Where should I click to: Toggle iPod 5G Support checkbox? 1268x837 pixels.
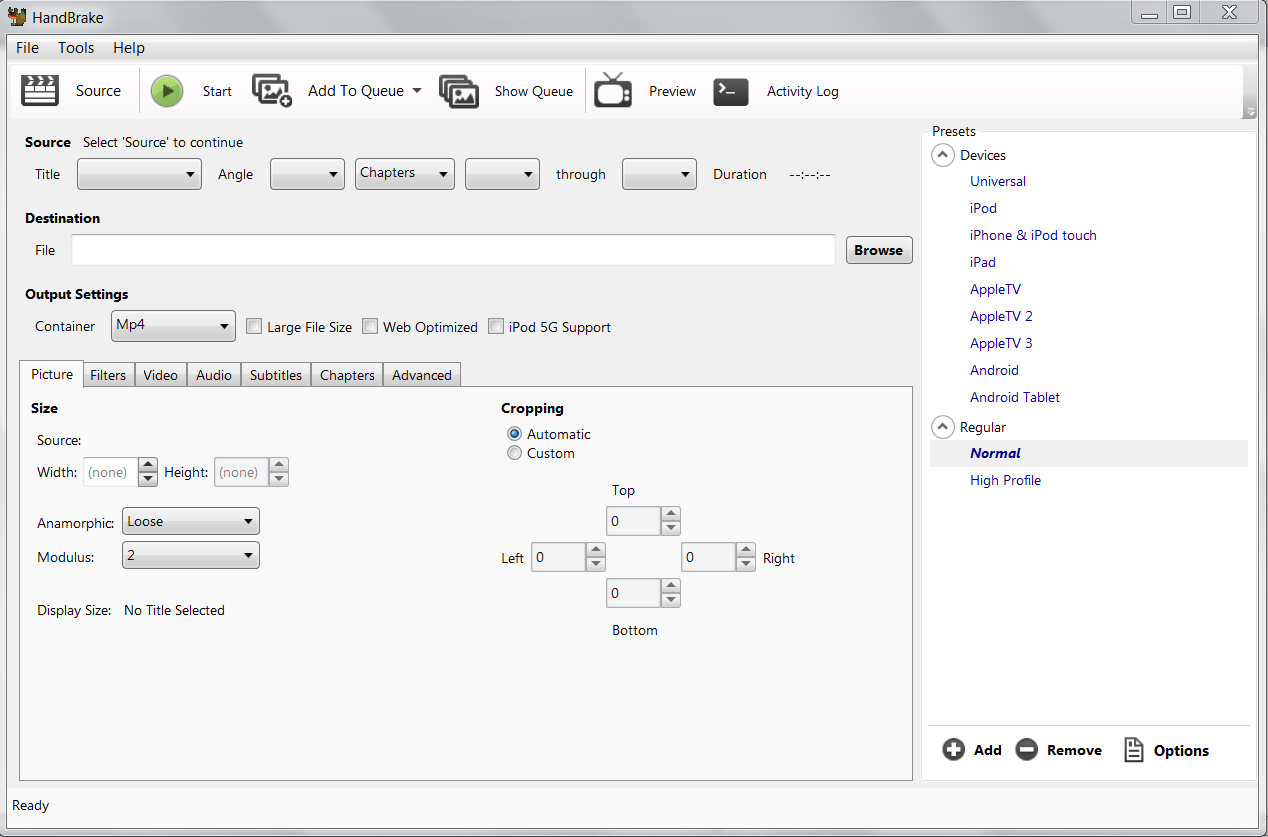tap(496, 326)
